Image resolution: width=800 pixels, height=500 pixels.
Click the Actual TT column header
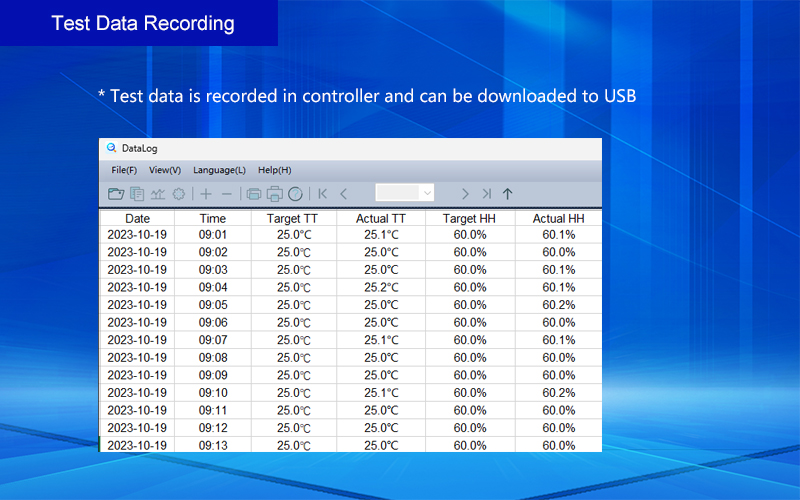(x=381, y=218)
